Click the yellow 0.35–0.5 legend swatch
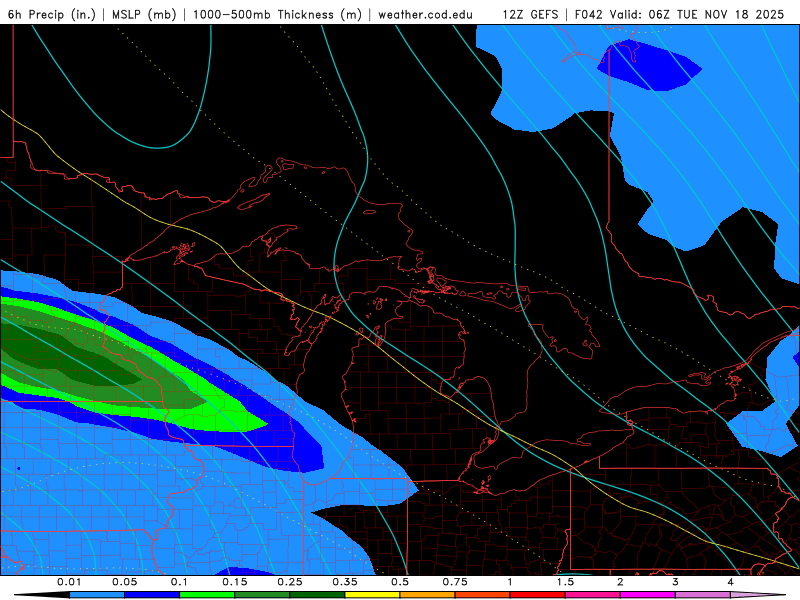 pyautogui.click(x=372, y=595)
